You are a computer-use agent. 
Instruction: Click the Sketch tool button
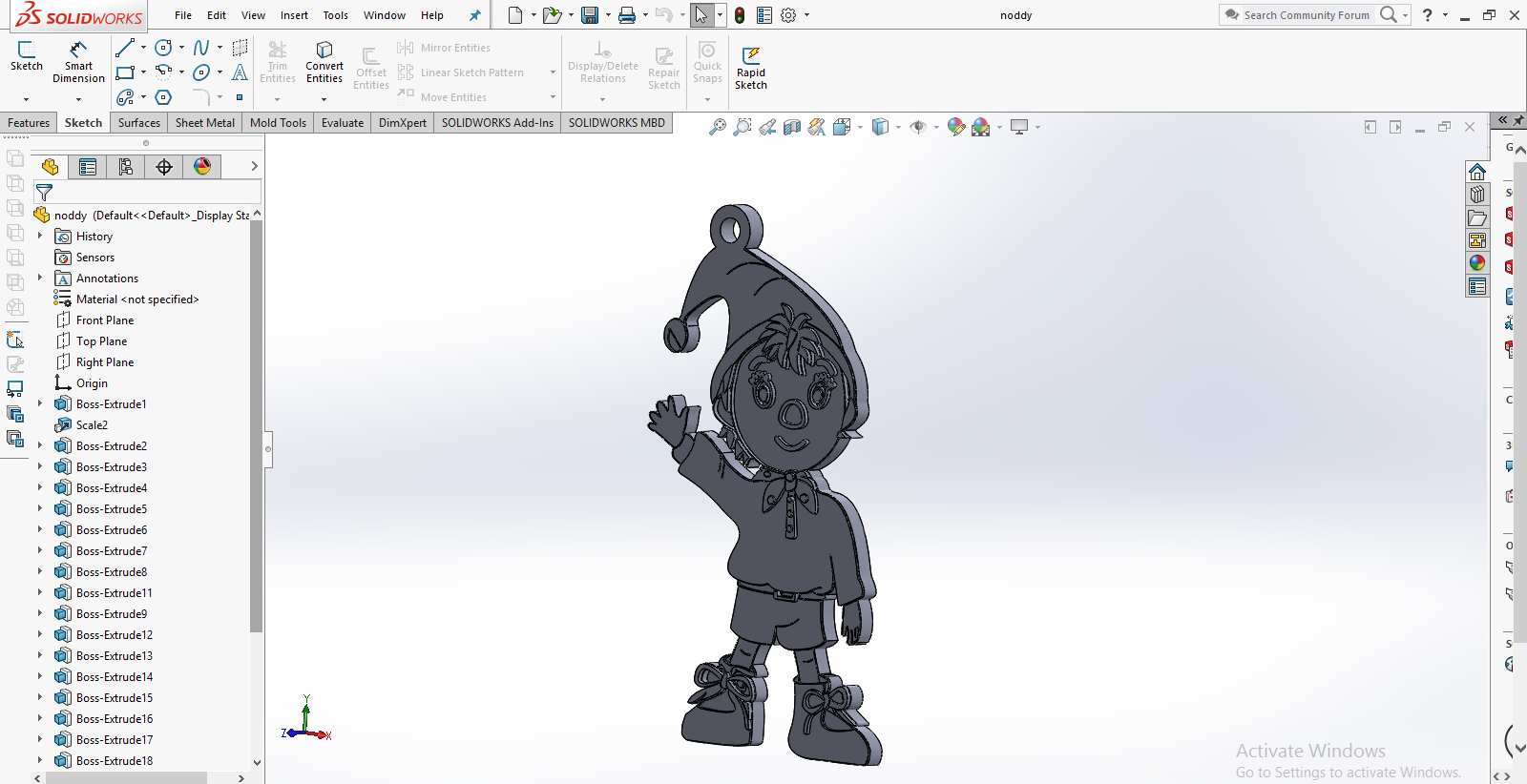(x=27, y=56)
